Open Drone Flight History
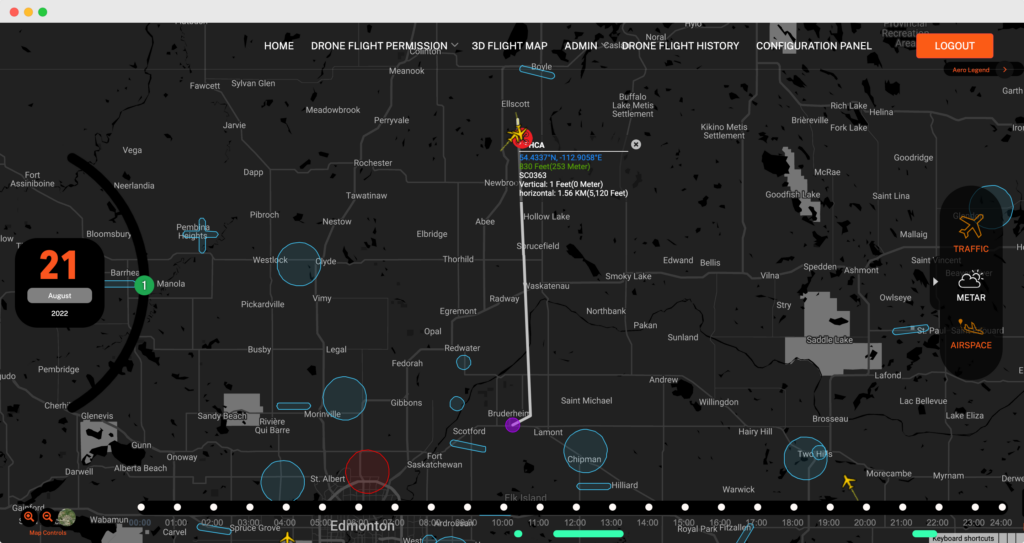Screen dimensions: 1024x543 tap(680, 46)
